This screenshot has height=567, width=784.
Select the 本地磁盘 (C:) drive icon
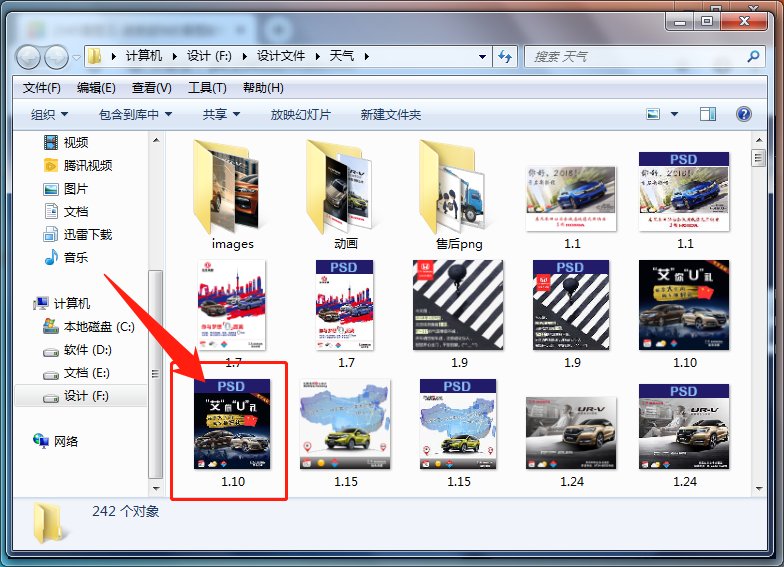[51, 326]
